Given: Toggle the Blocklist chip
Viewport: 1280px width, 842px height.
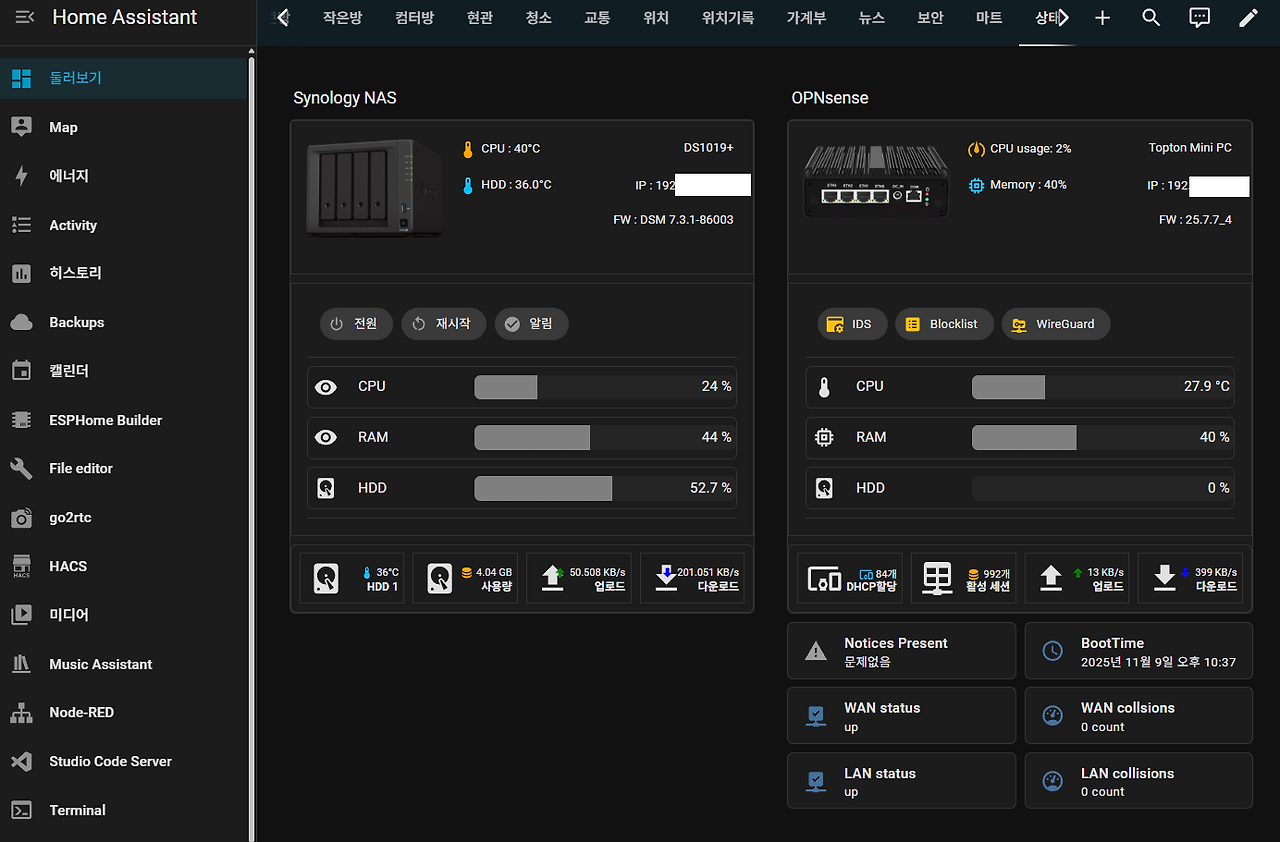Looking at the screenshot, I should [x=944, y=324].
